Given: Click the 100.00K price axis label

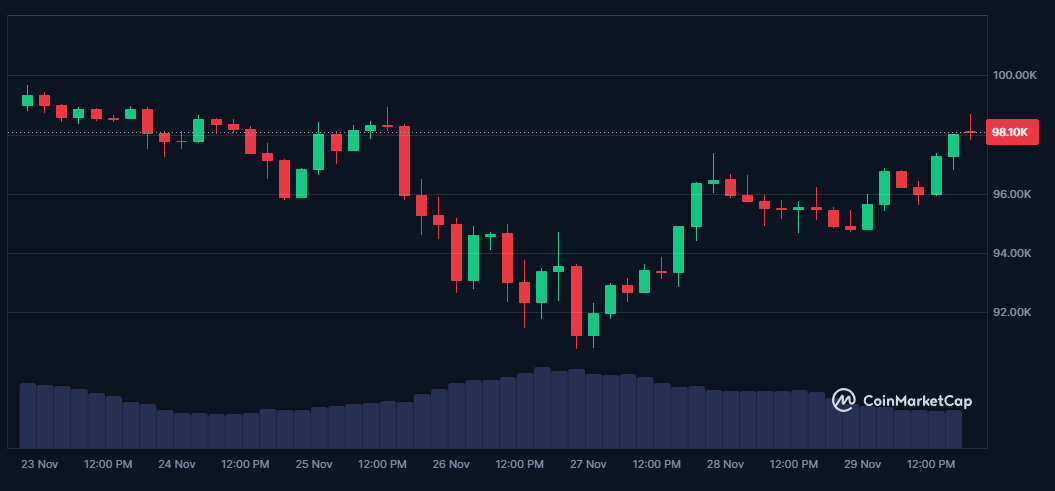Looking at the screenshot, I should point(1011,75).
